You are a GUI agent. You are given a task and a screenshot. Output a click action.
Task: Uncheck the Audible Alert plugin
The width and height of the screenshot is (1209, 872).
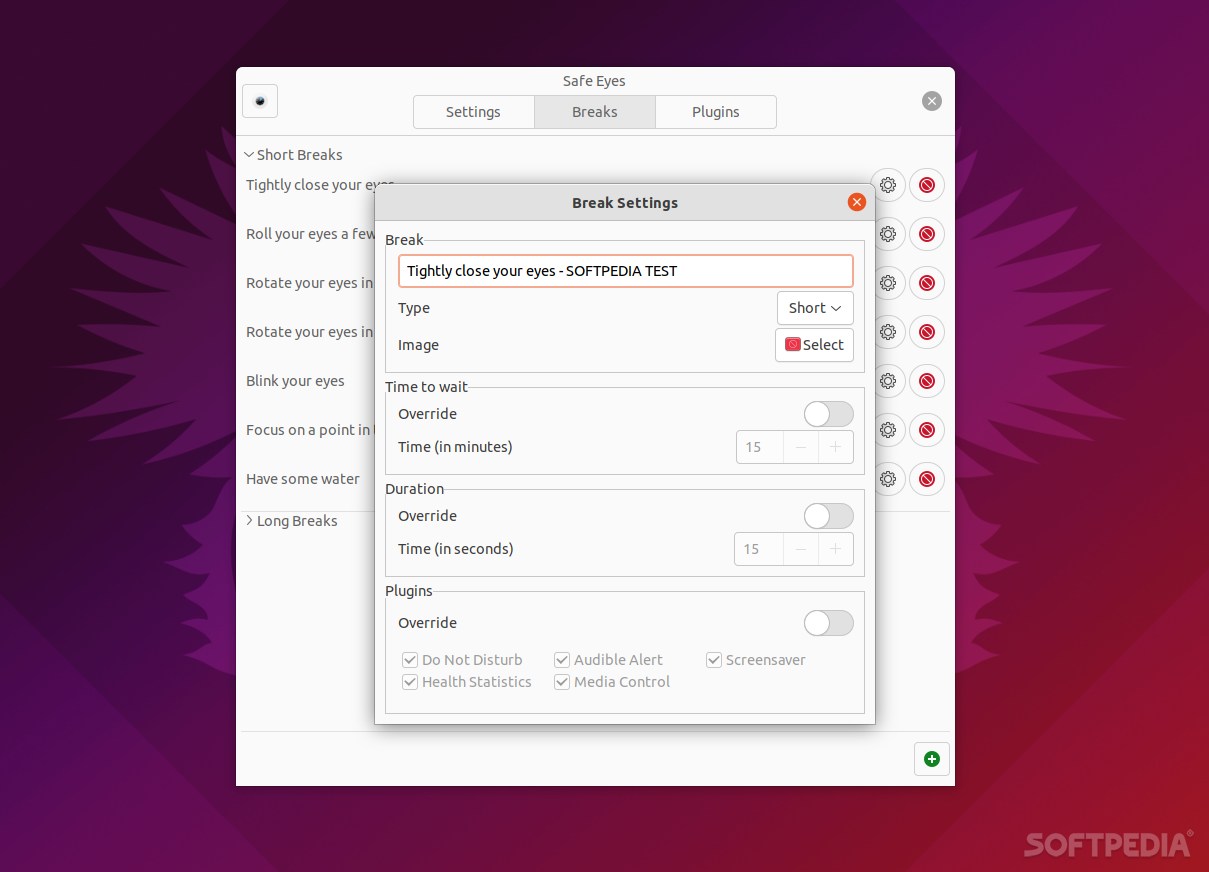click(x=562, y=659)
